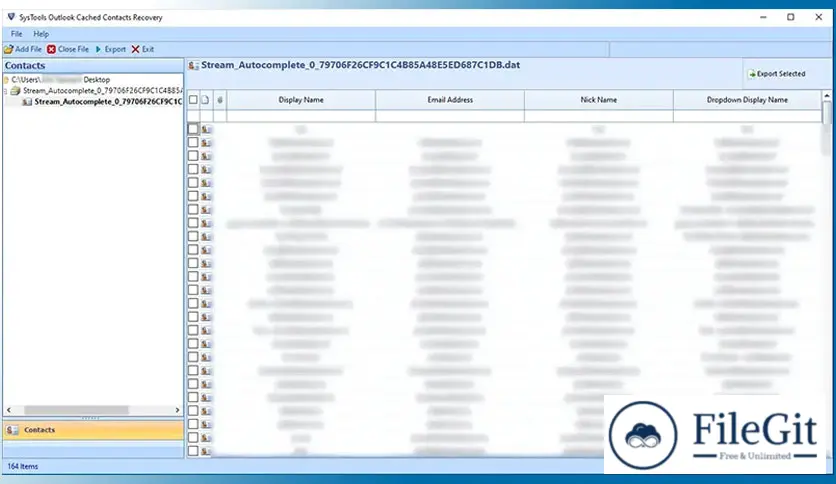Click the filter field under Email Address
Screen dimensions: 836x484
[450, 116]
